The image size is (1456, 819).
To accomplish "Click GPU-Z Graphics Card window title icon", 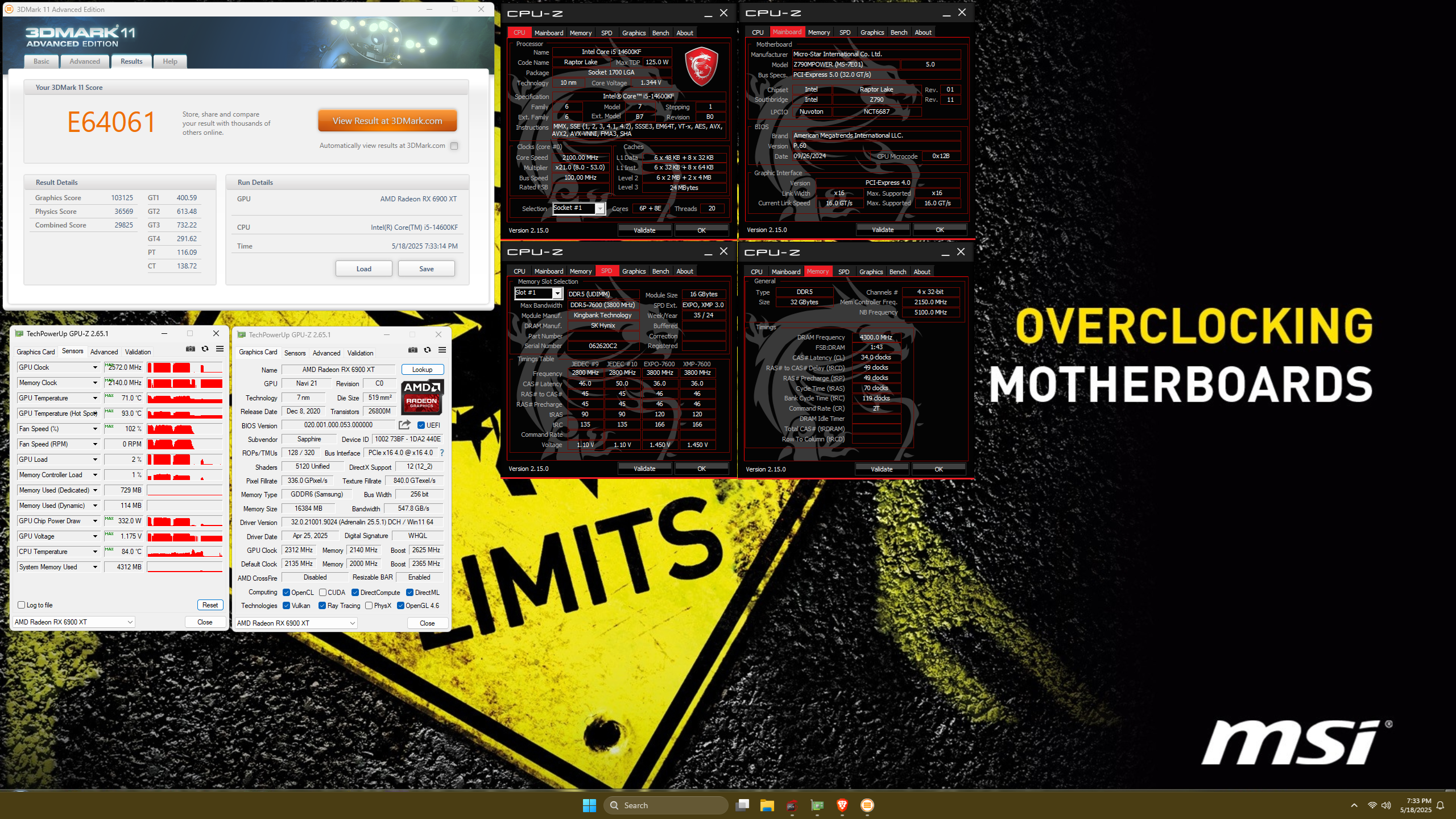I will click(242, 335).
